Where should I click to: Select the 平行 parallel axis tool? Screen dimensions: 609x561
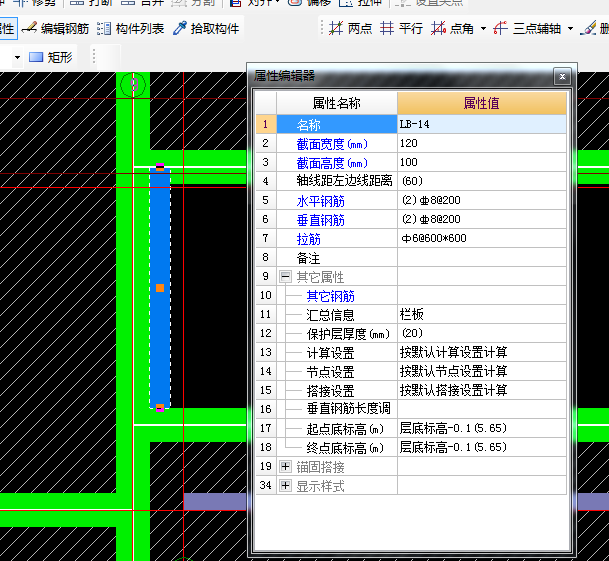click(x=401, y=28)
